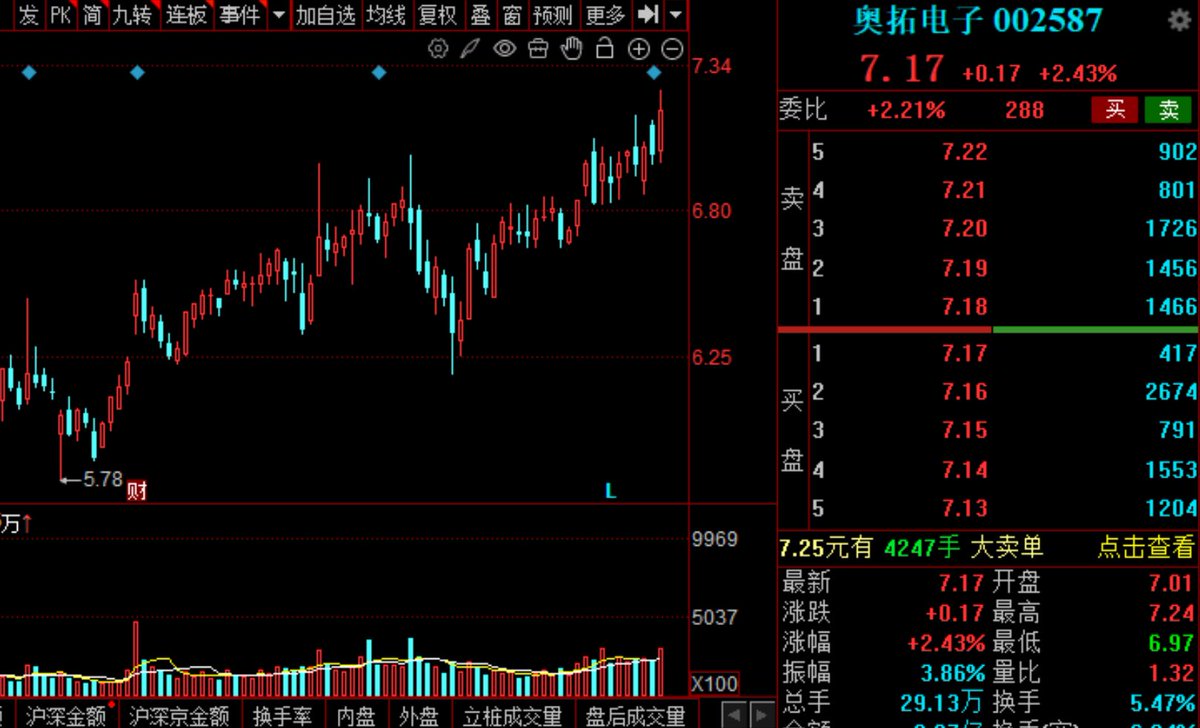Select the hand pan tool
The width and height of the screenshot is (1200, 728).
tap(571, 47)
